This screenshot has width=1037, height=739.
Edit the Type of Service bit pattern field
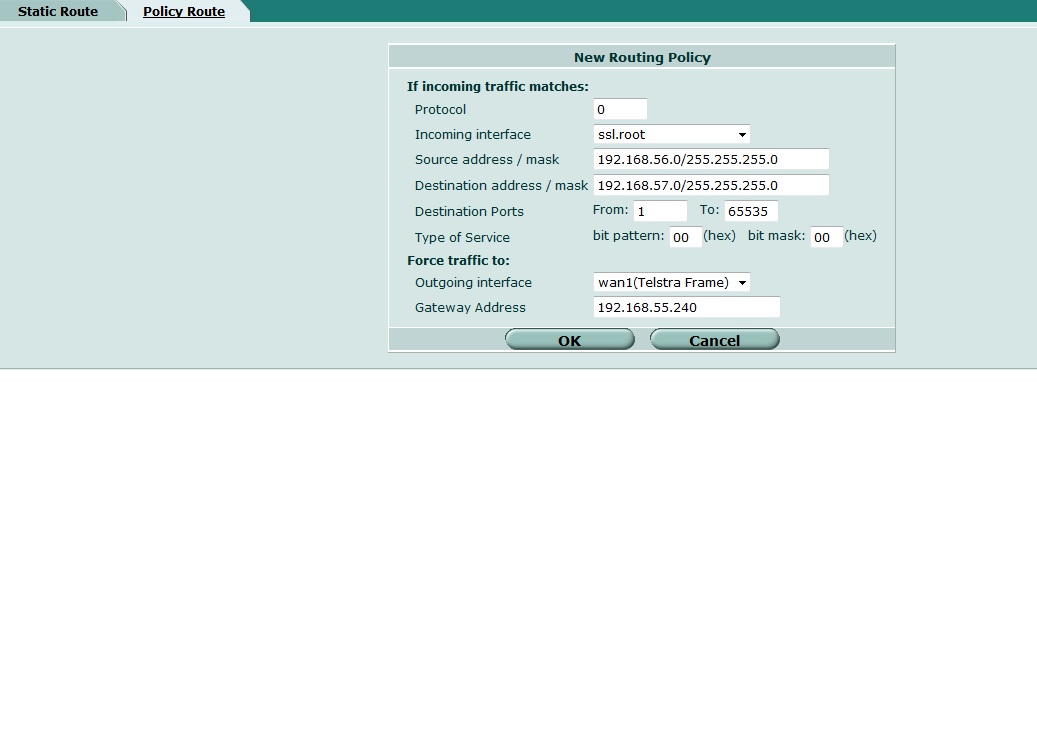point(685,236)
